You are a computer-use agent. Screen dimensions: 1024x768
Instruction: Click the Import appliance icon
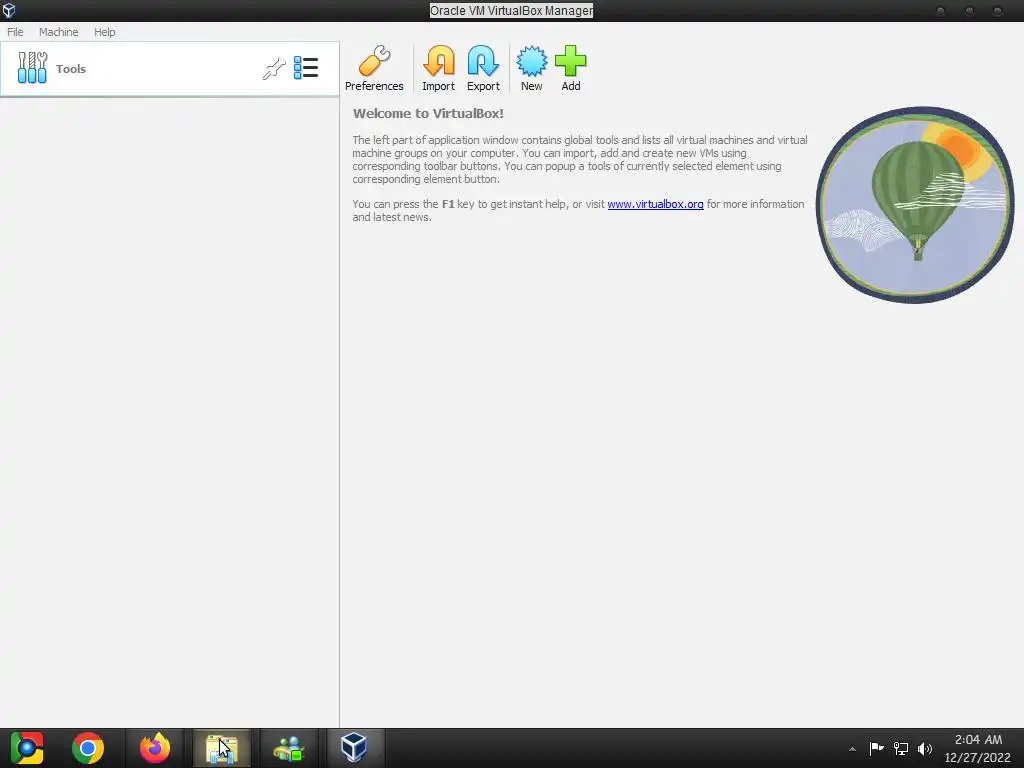(438, 69)
